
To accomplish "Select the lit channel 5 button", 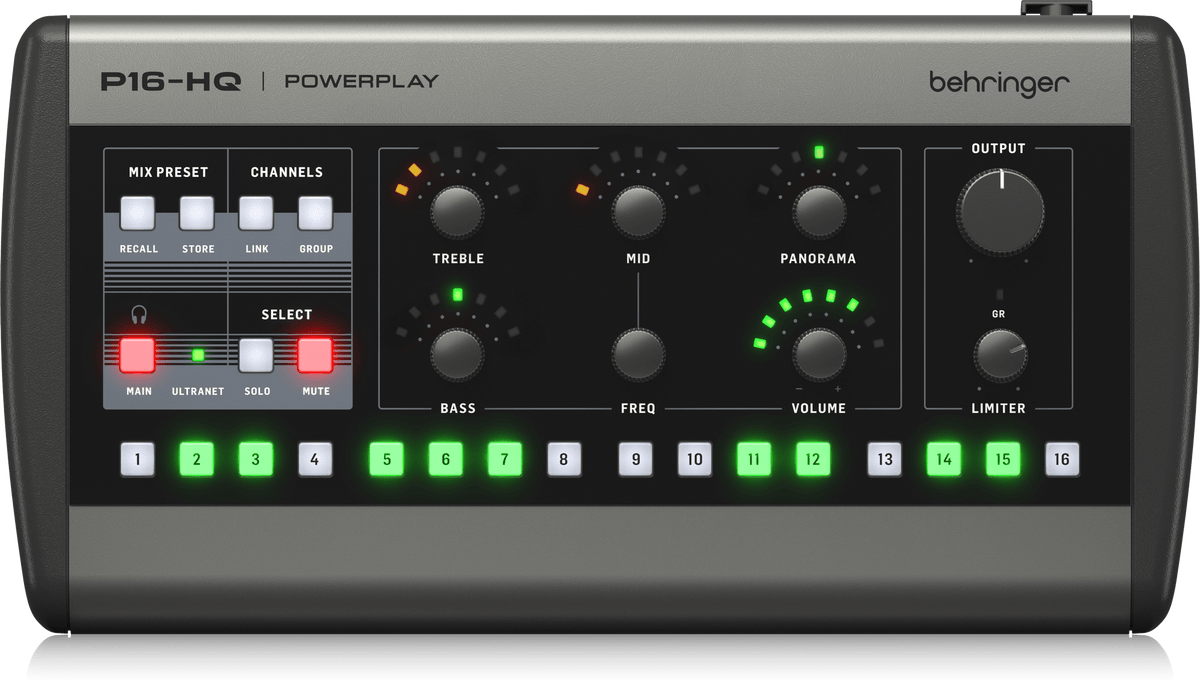I will [386, 460].
